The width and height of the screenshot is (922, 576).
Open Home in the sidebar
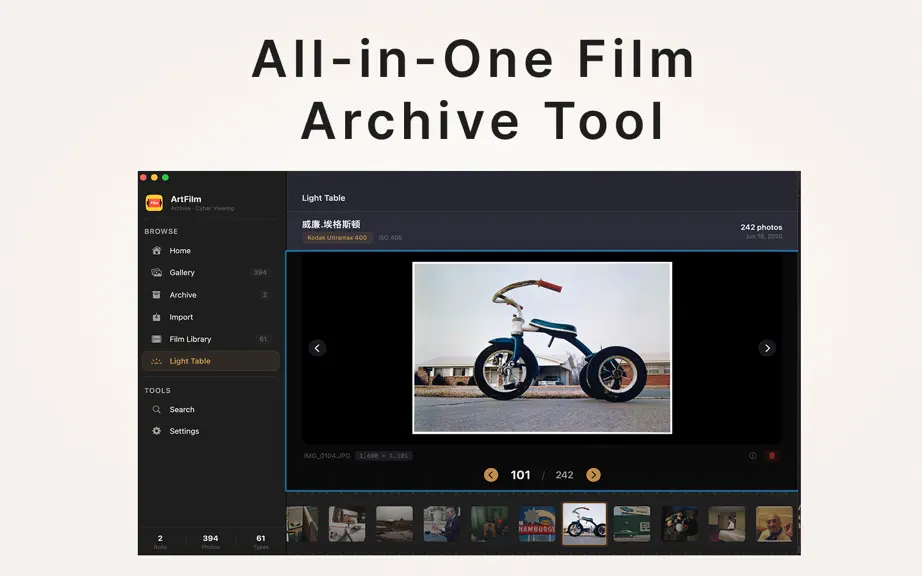tap(211, 250)
